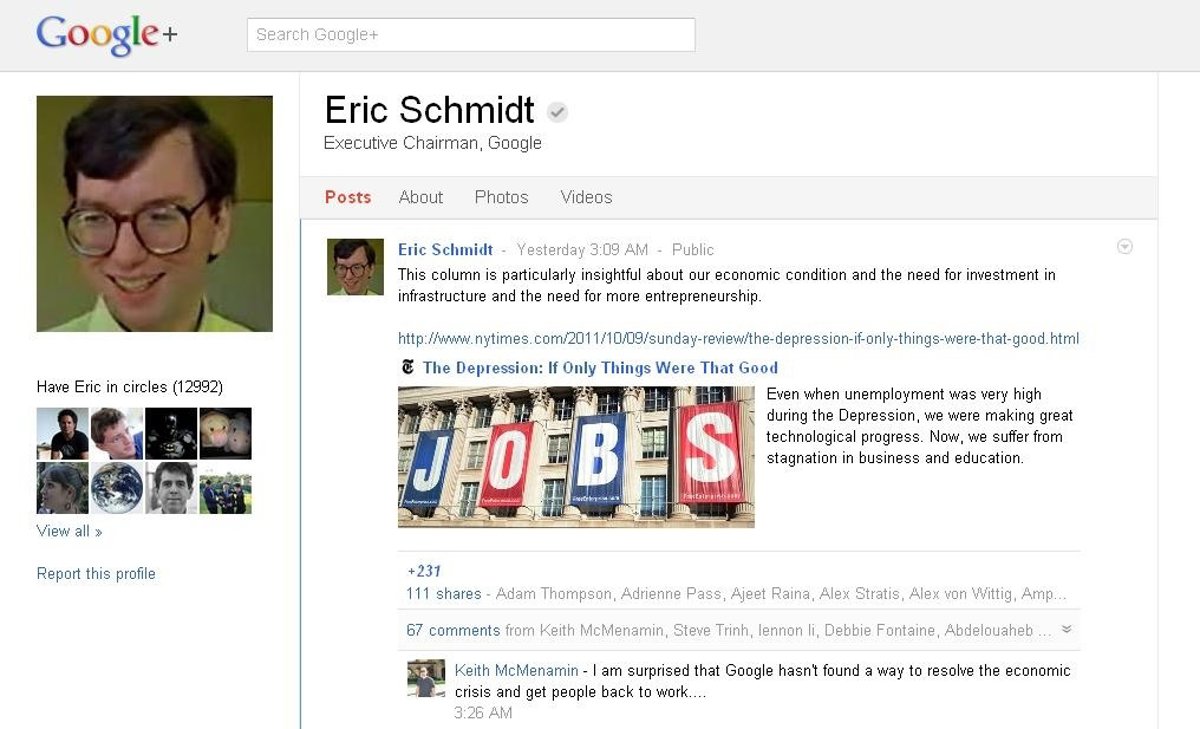
Task: Click the small Eric Schmidt avatar on the post
Action: 355,267
